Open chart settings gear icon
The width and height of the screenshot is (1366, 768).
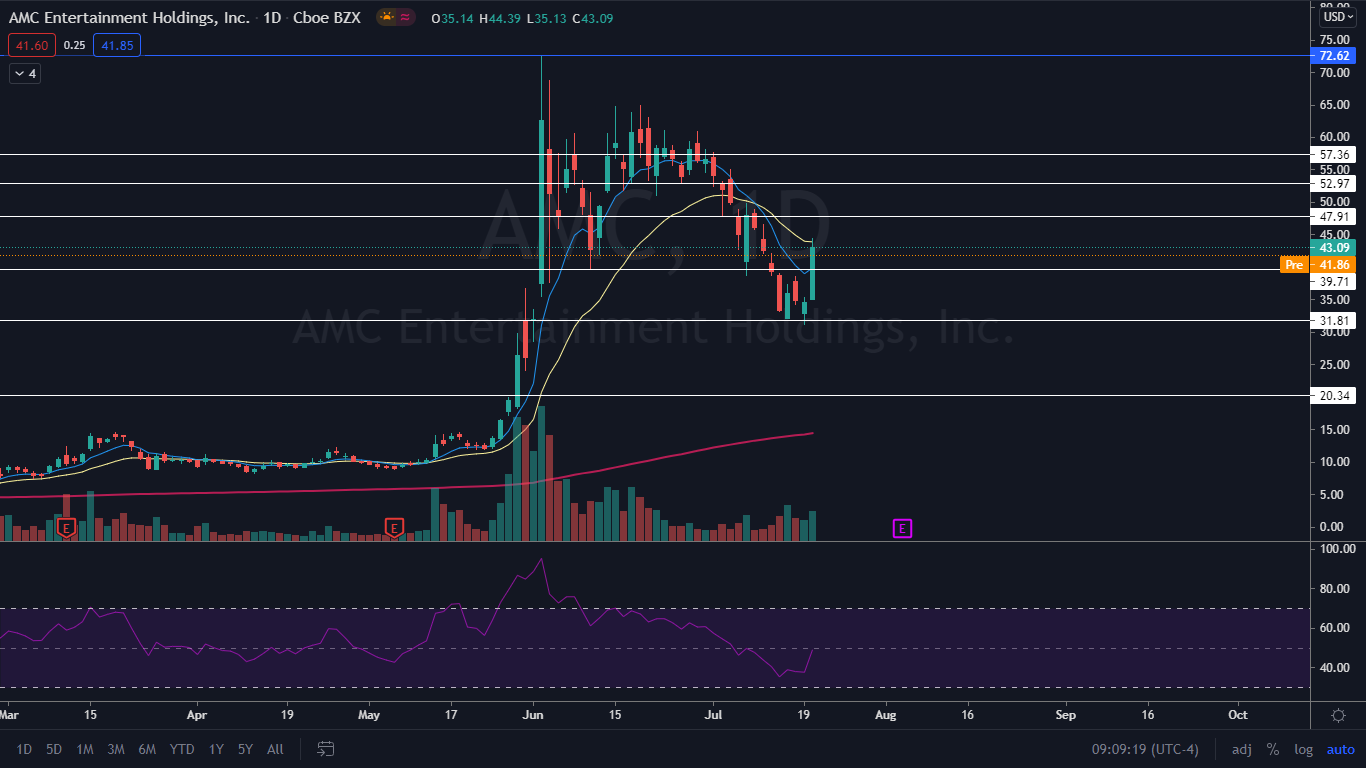[1338, 715]
